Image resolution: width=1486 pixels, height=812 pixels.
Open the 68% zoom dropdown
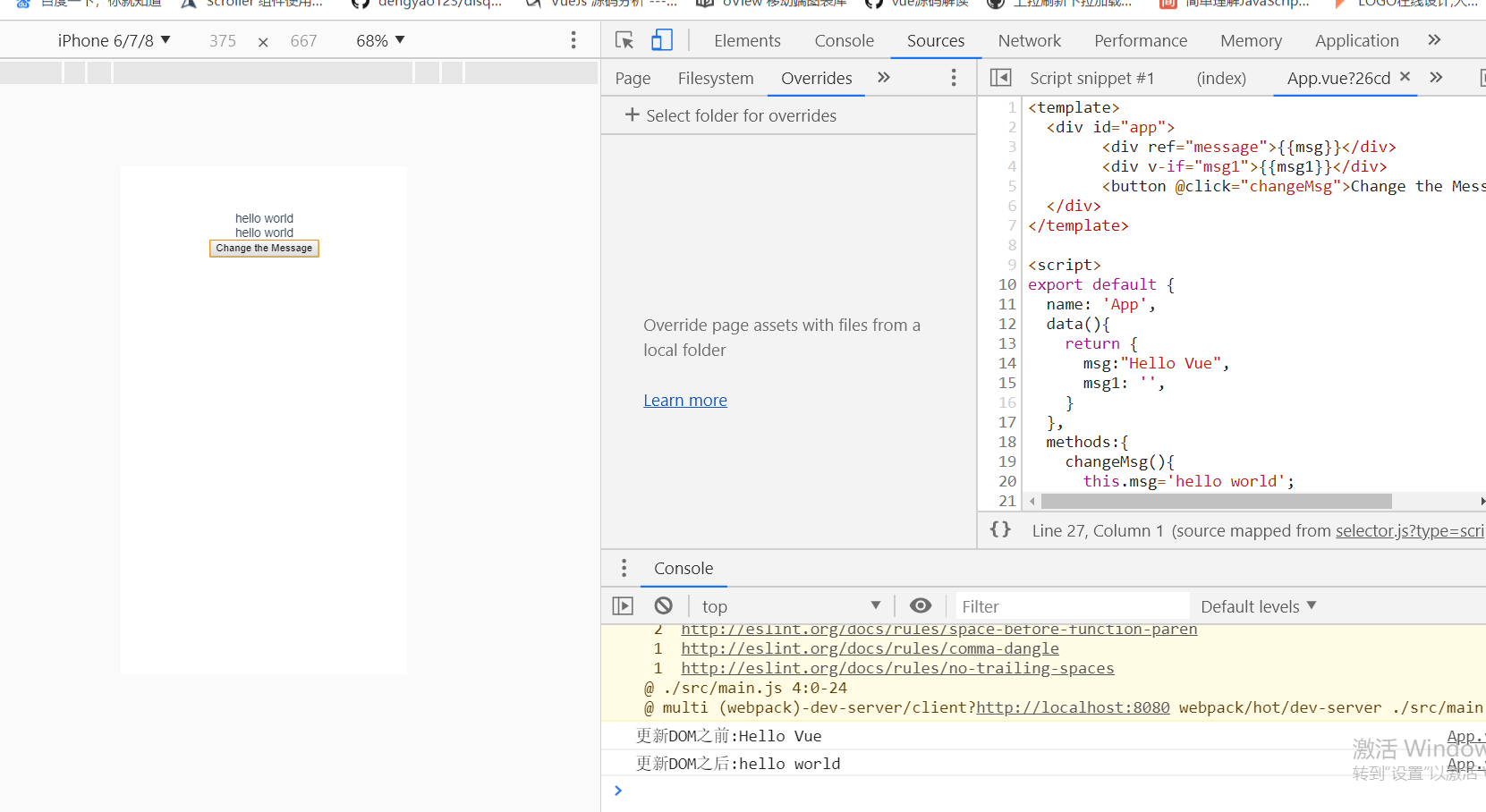(x=380, y=40)
